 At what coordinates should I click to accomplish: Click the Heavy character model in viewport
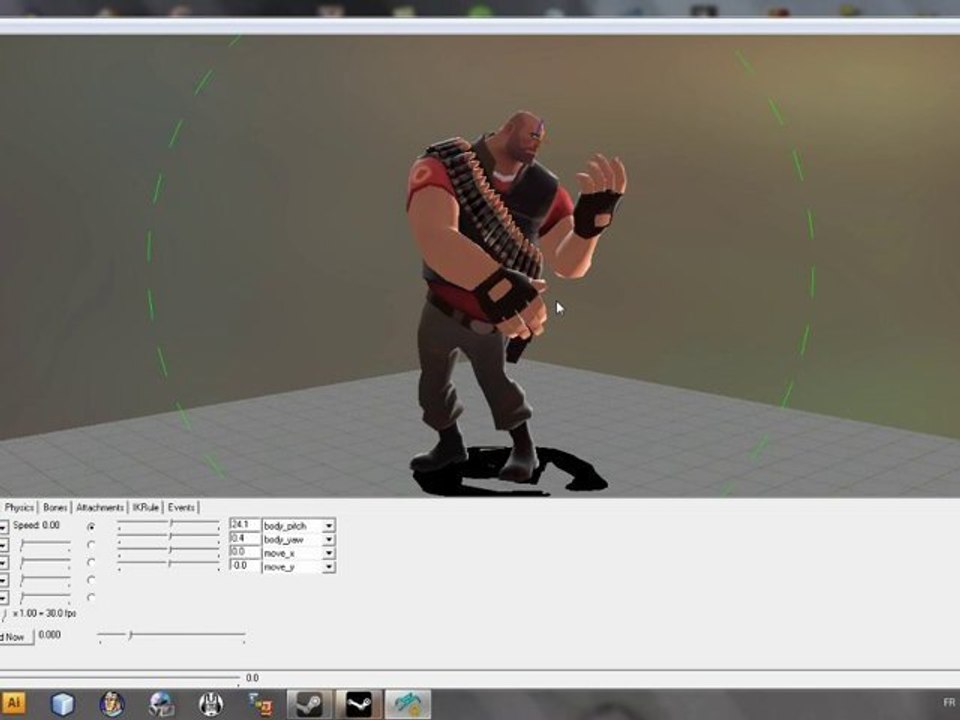pos(490,294)
